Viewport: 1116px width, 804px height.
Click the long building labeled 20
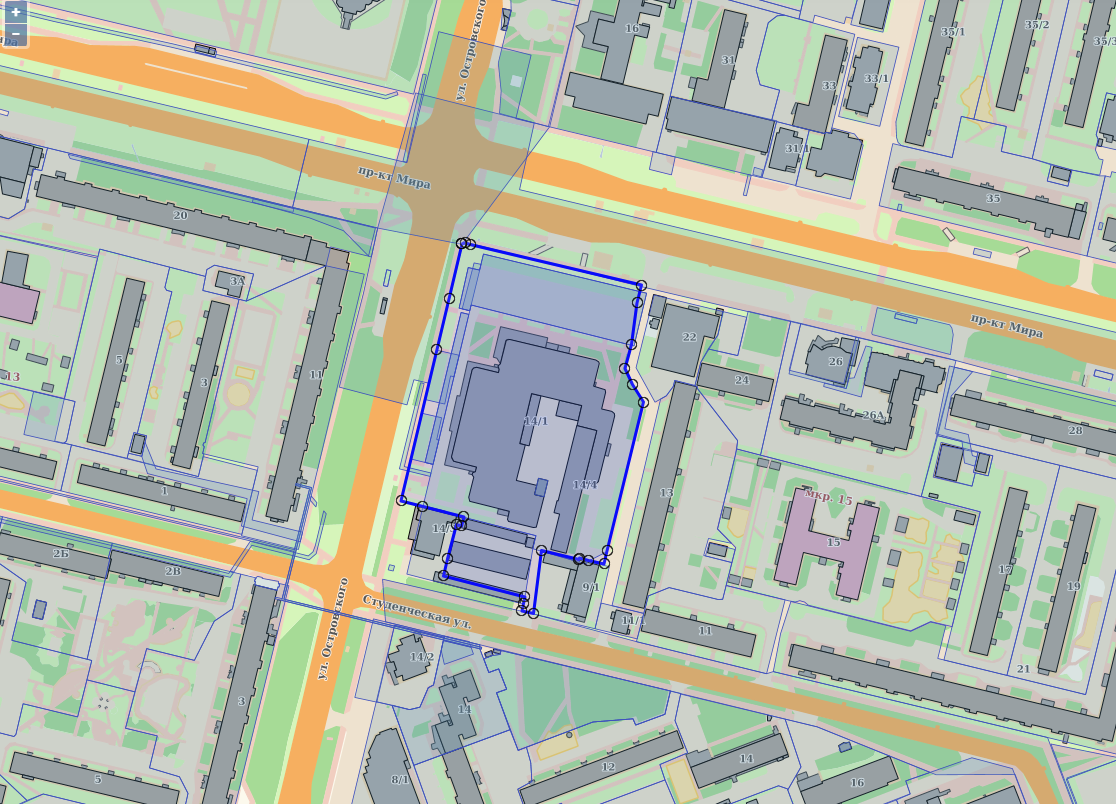coord(180,215)
